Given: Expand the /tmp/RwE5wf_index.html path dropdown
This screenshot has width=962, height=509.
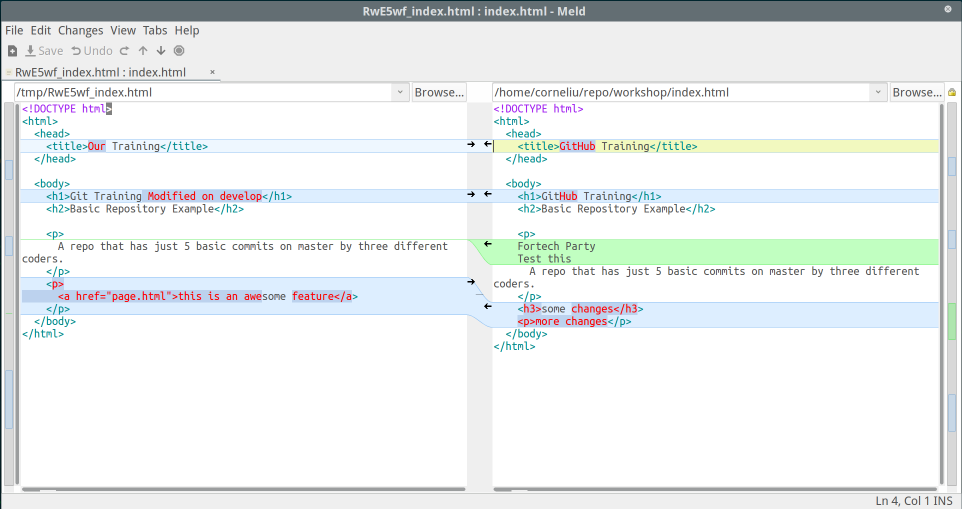Looking at the screenshot, I should 400,93.
